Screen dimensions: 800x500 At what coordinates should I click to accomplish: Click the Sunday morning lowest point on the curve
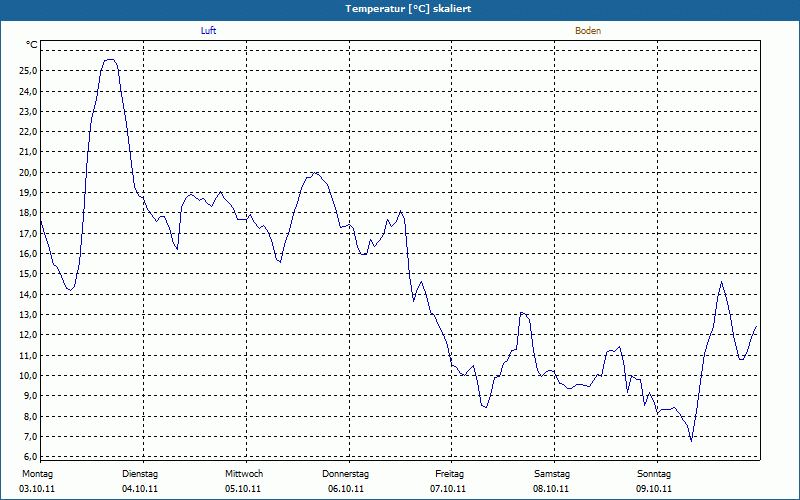691,440
